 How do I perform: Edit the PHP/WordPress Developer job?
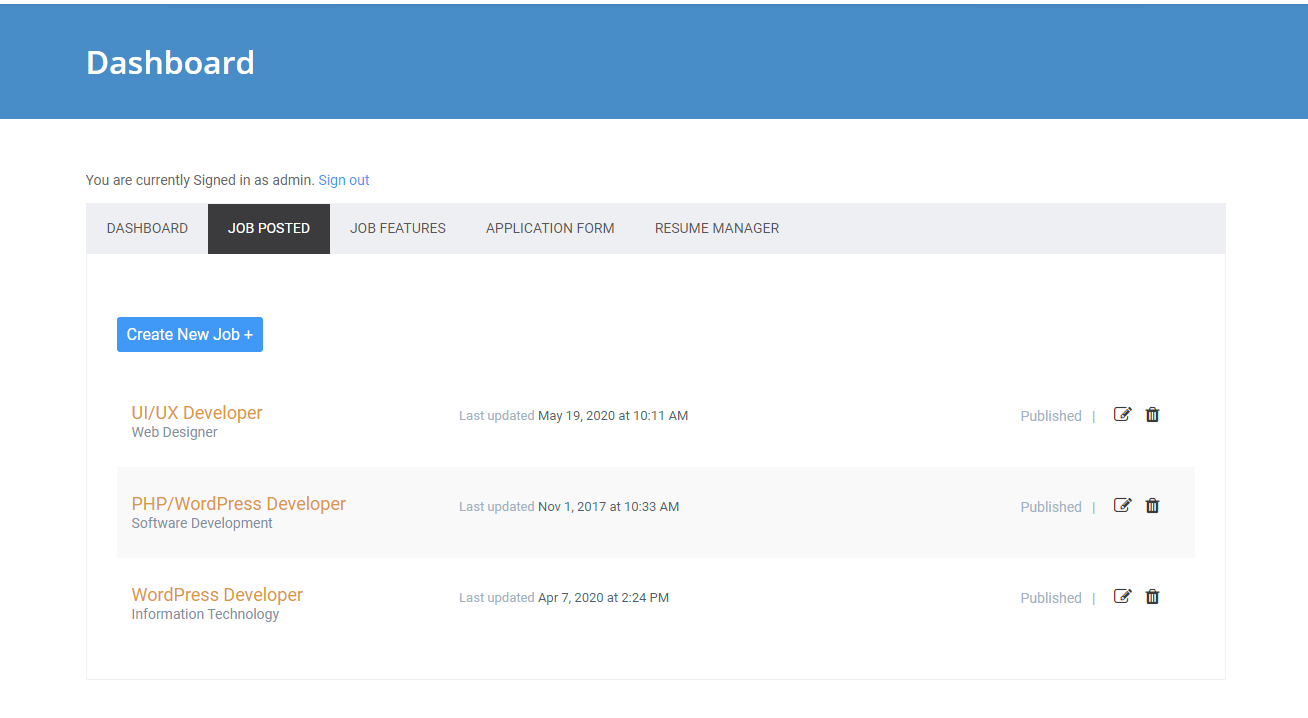(1122, 505)
